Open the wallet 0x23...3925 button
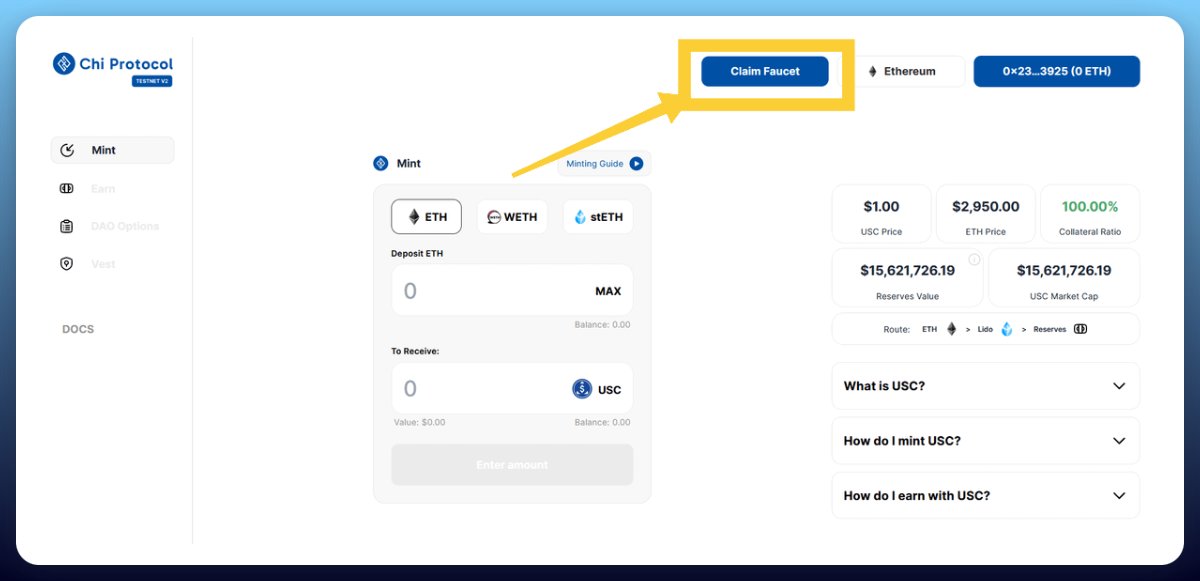The height and width of the screenshot is (581, 1200). click(x=1057, y=71)
